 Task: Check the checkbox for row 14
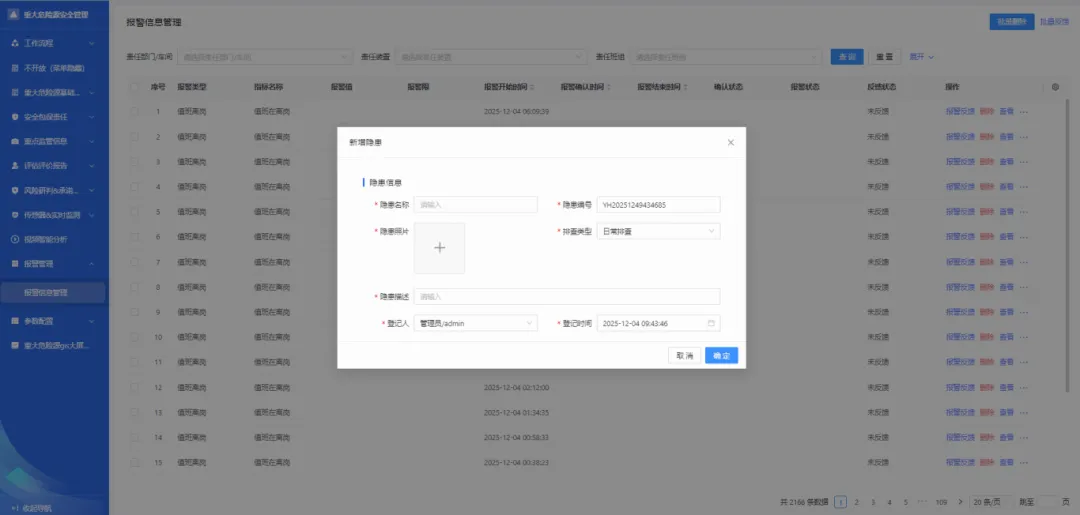coord(135,437)
